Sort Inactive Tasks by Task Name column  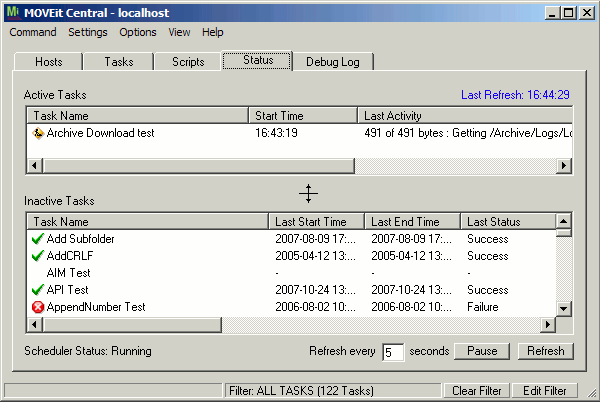[147, 222]
